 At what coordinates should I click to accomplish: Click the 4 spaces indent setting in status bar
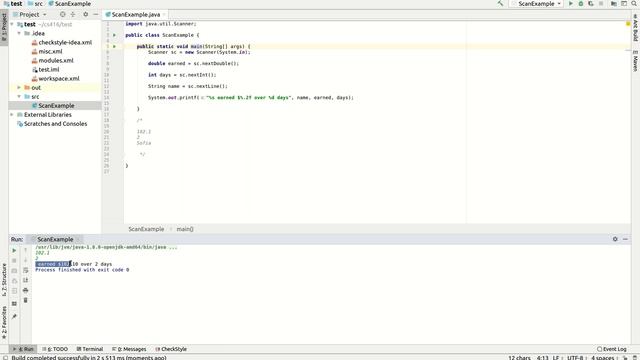click(x=603, y=358)
